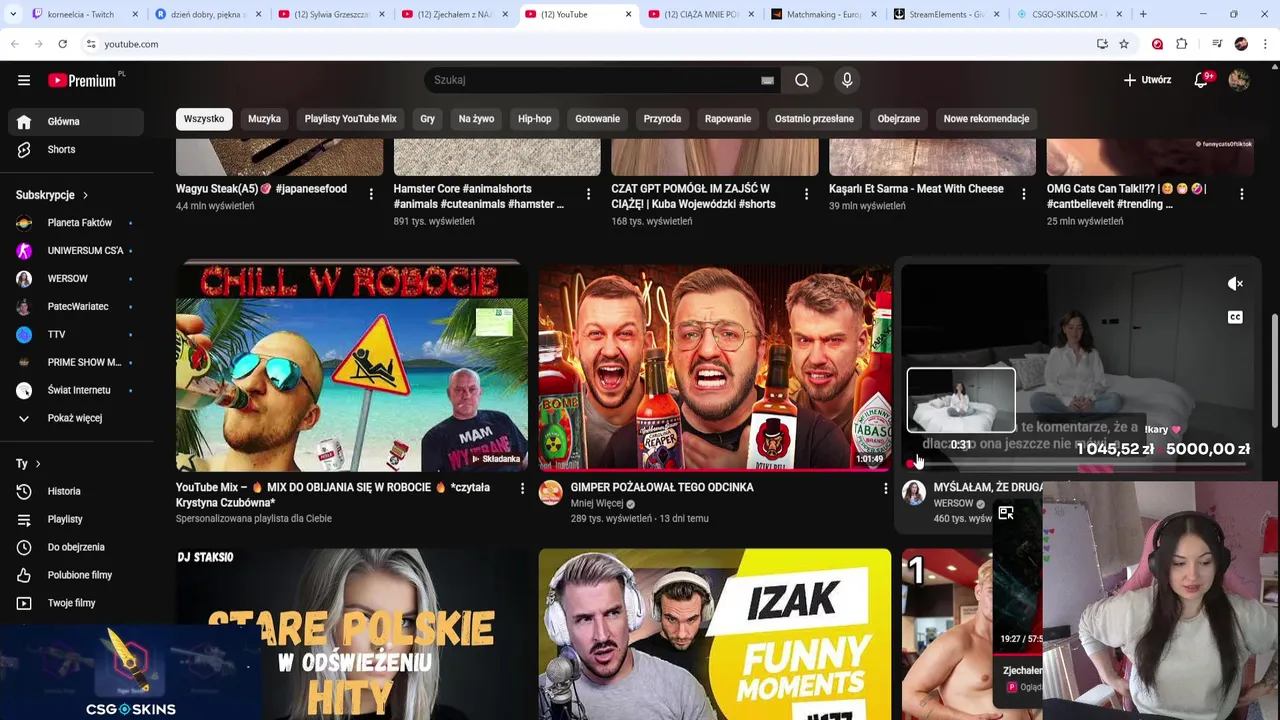Open options menu for OMG Cats short
1280x720 pixels.
pos(1241,194)
